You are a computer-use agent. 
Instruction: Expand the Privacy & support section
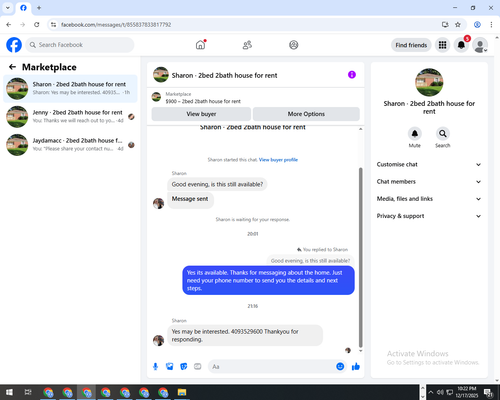[x=429, y=216]
